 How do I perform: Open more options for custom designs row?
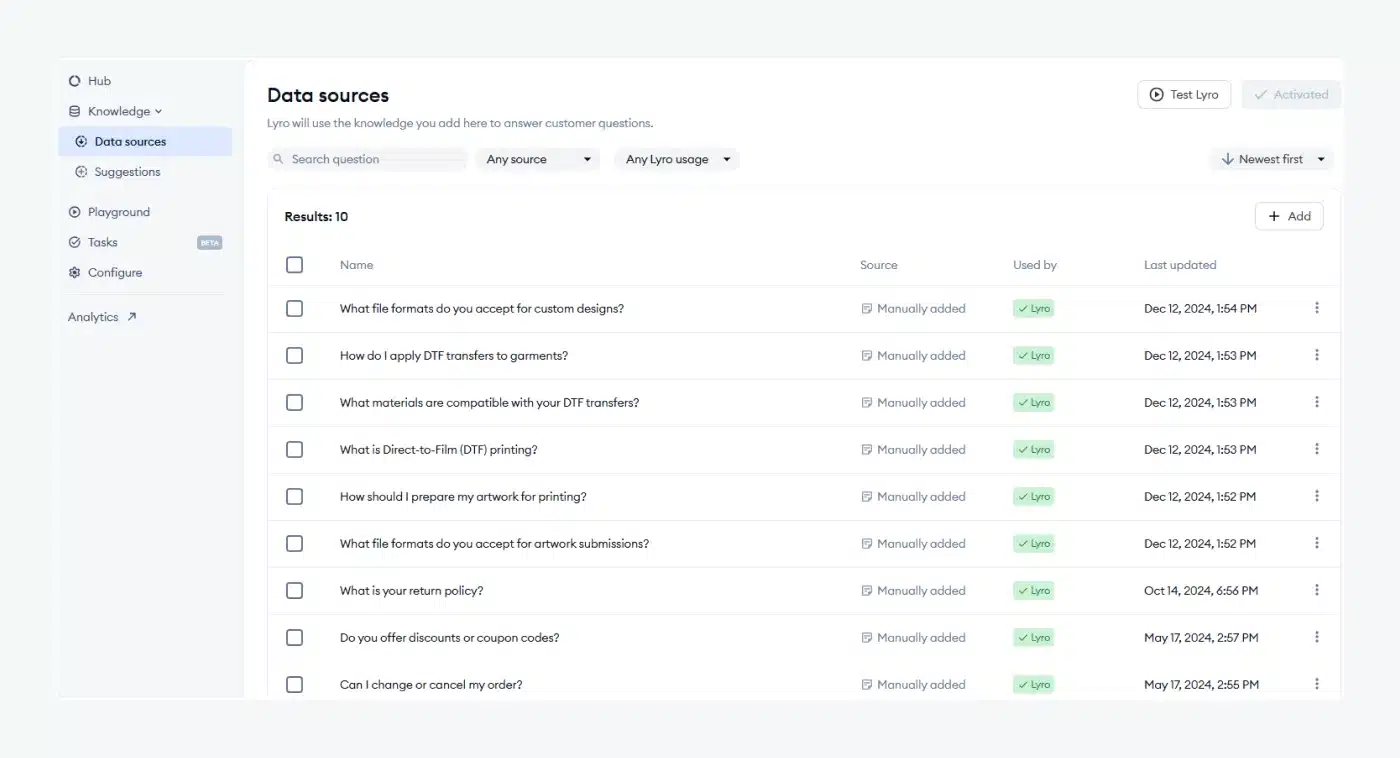[x=1317, y=308]
